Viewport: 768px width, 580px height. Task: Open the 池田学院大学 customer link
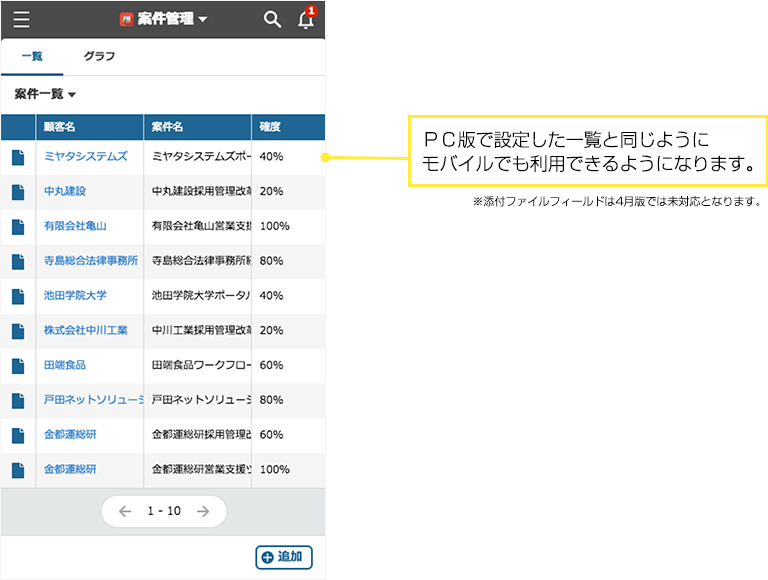[x=75, y=295]
